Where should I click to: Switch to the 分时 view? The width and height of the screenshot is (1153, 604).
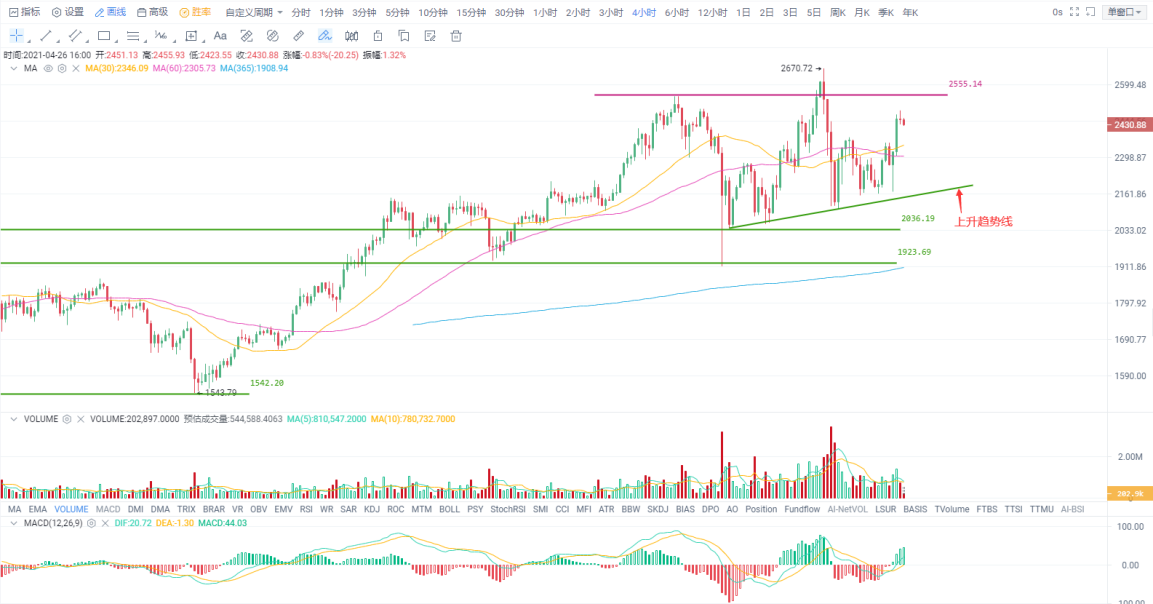(x=301, y=13)
